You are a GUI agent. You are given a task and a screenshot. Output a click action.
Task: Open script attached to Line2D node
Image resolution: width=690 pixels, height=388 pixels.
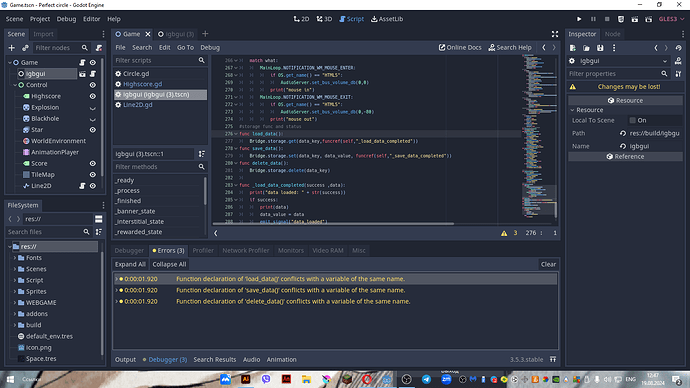point(82,186)
